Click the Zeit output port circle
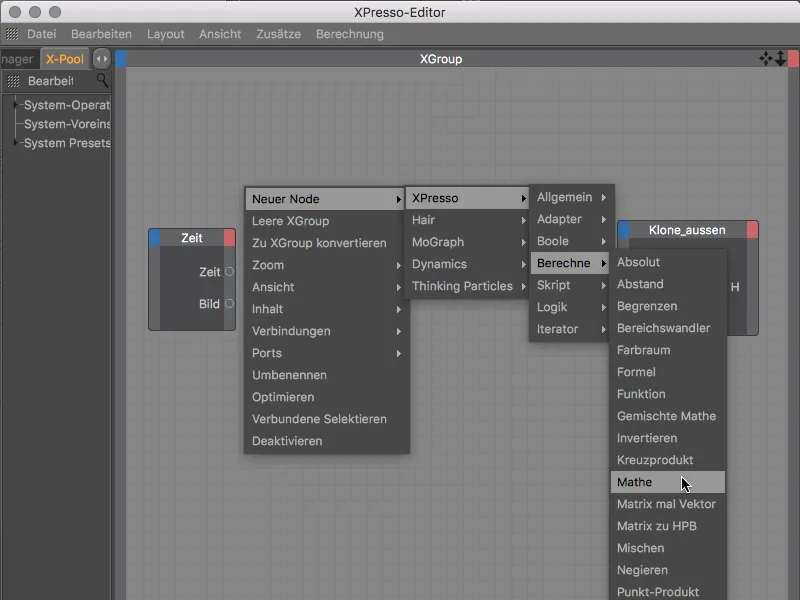Screen dimensions: 800x600 point(230,271)
